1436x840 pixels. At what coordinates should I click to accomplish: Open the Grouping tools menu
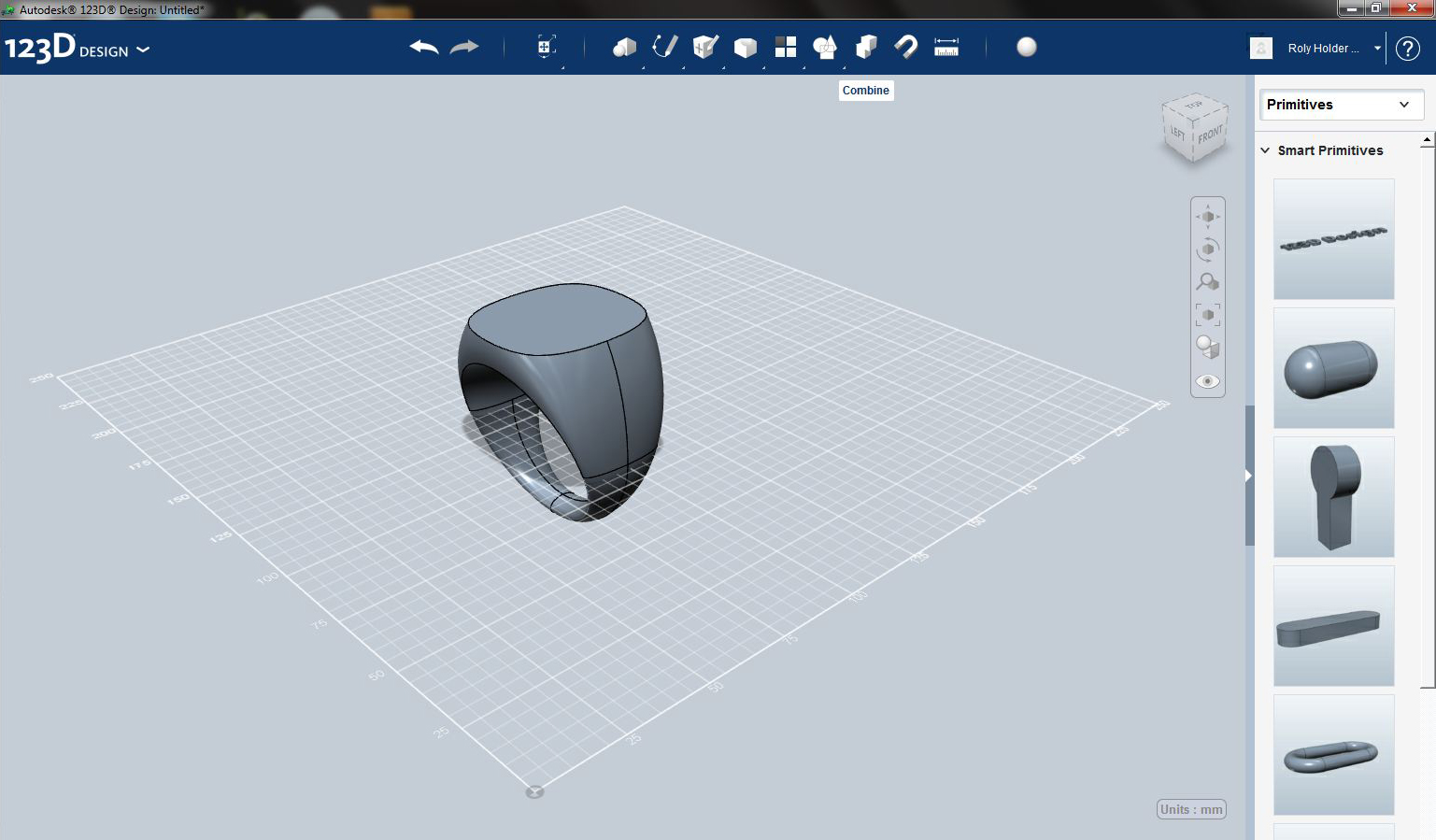click(826, 47)
